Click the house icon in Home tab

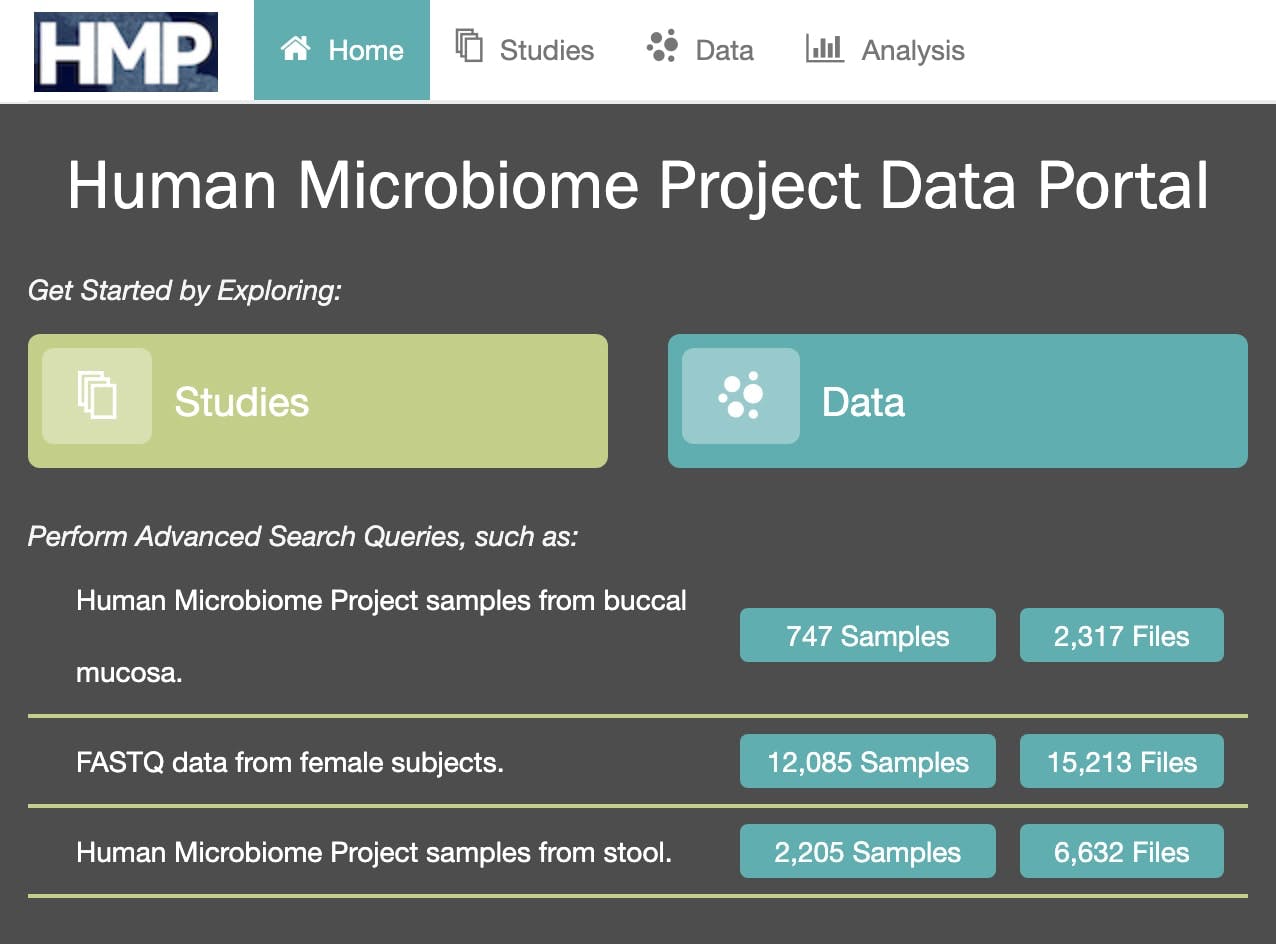[295, 48]
